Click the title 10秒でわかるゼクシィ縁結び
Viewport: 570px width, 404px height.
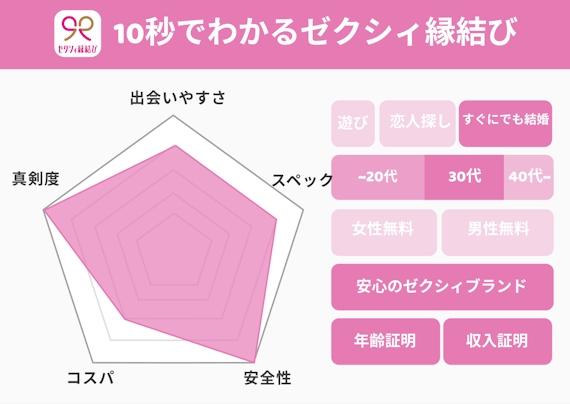point(315,32)
